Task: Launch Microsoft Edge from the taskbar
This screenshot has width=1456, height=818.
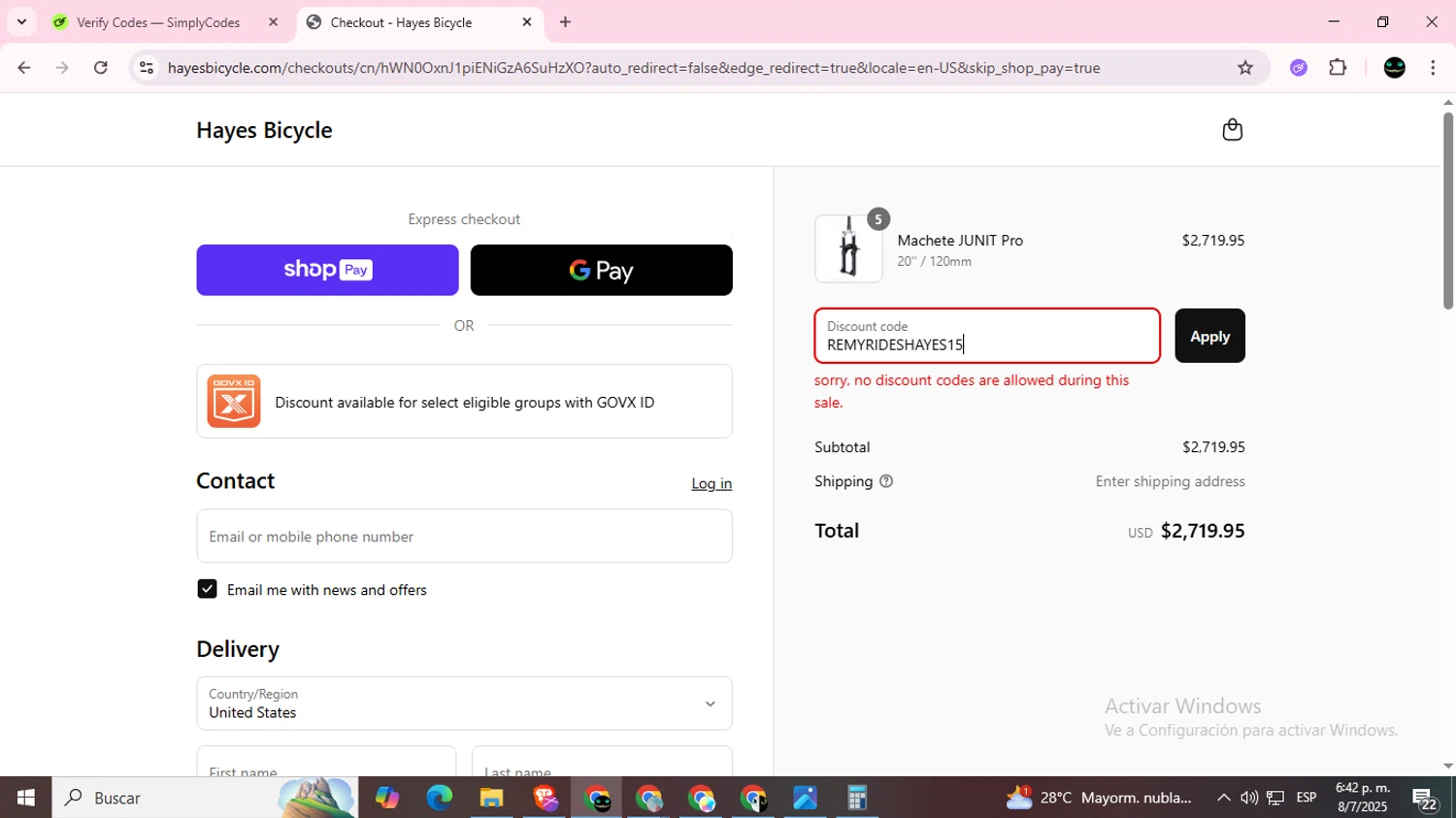Action: coord(439,798)
